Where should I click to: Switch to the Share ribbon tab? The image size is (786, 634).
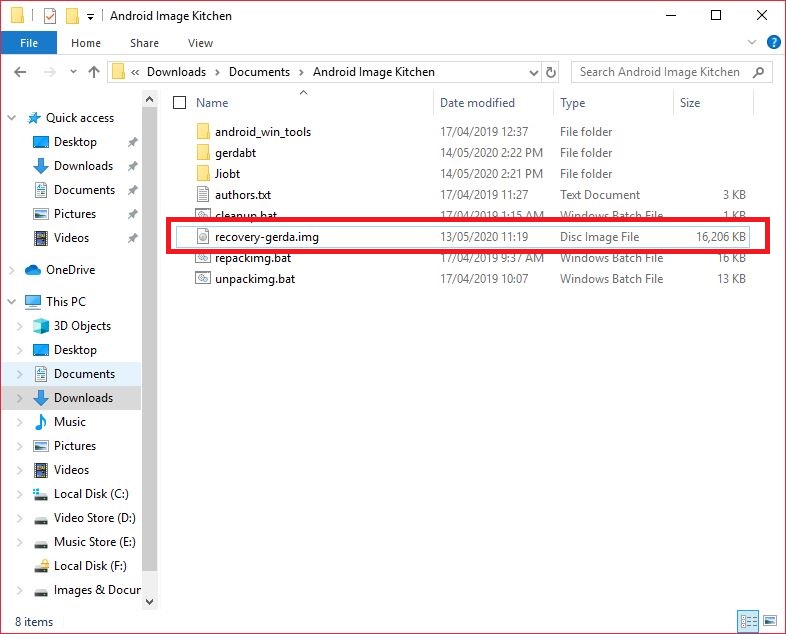click(144, 43)
